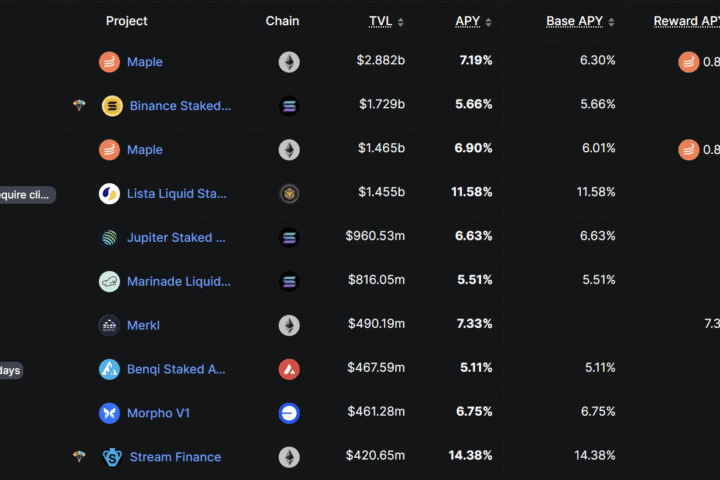Click the Marinade Liquid project logo

coord(109,282)
